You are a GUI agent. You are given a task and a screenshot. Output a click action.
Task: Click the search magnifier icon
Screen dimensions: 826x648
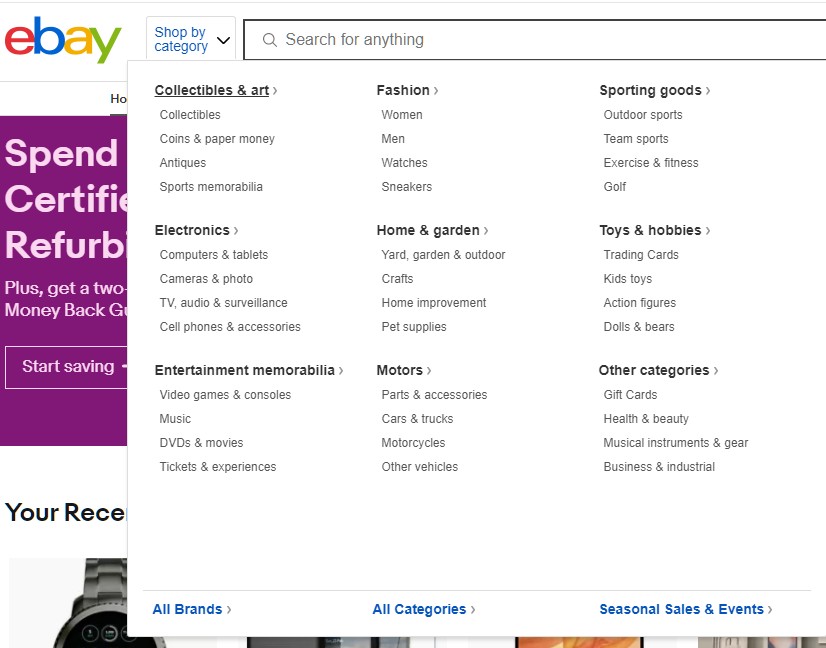[x=269, y=40]
